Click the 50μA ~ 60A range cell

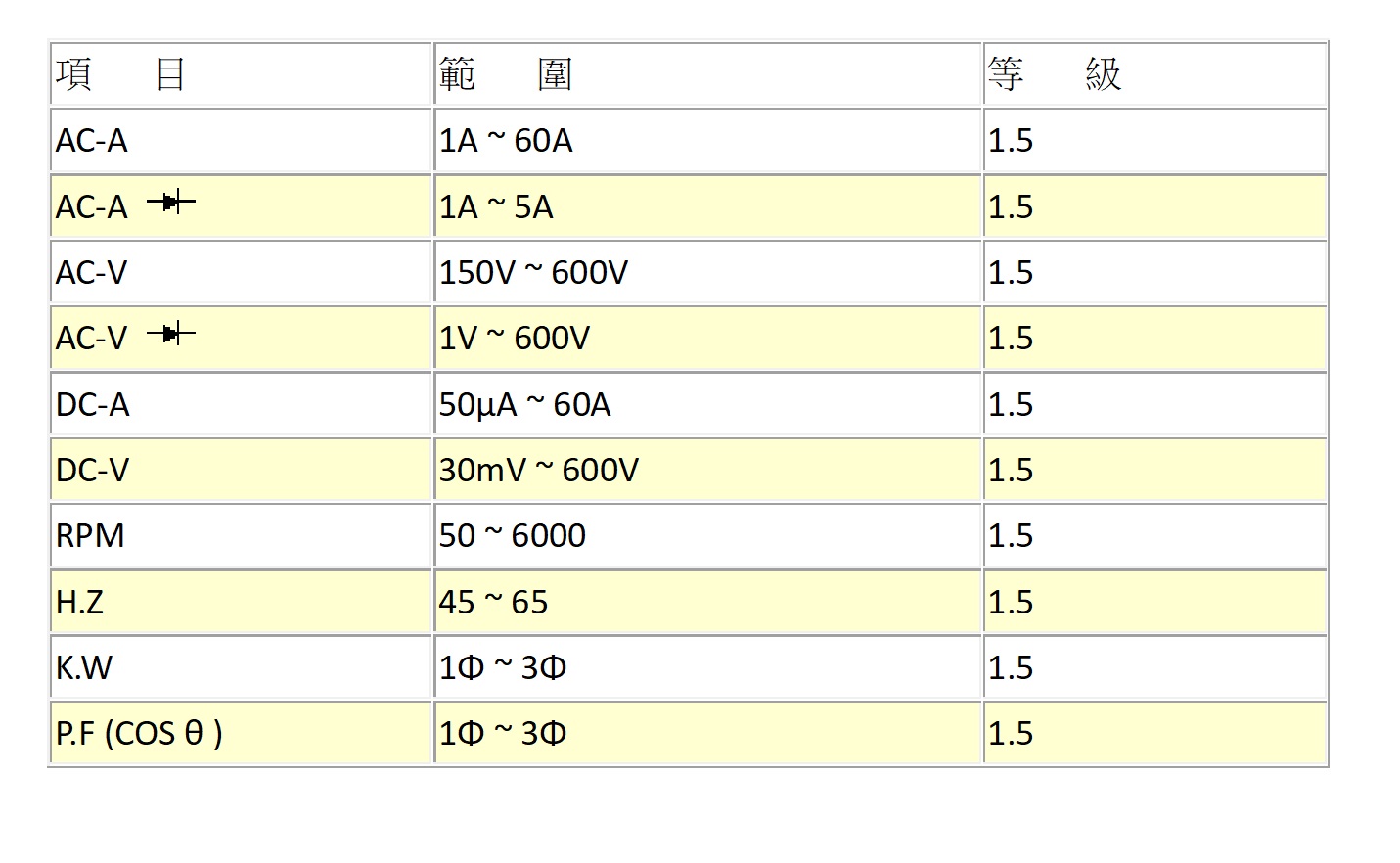[524, 405]
